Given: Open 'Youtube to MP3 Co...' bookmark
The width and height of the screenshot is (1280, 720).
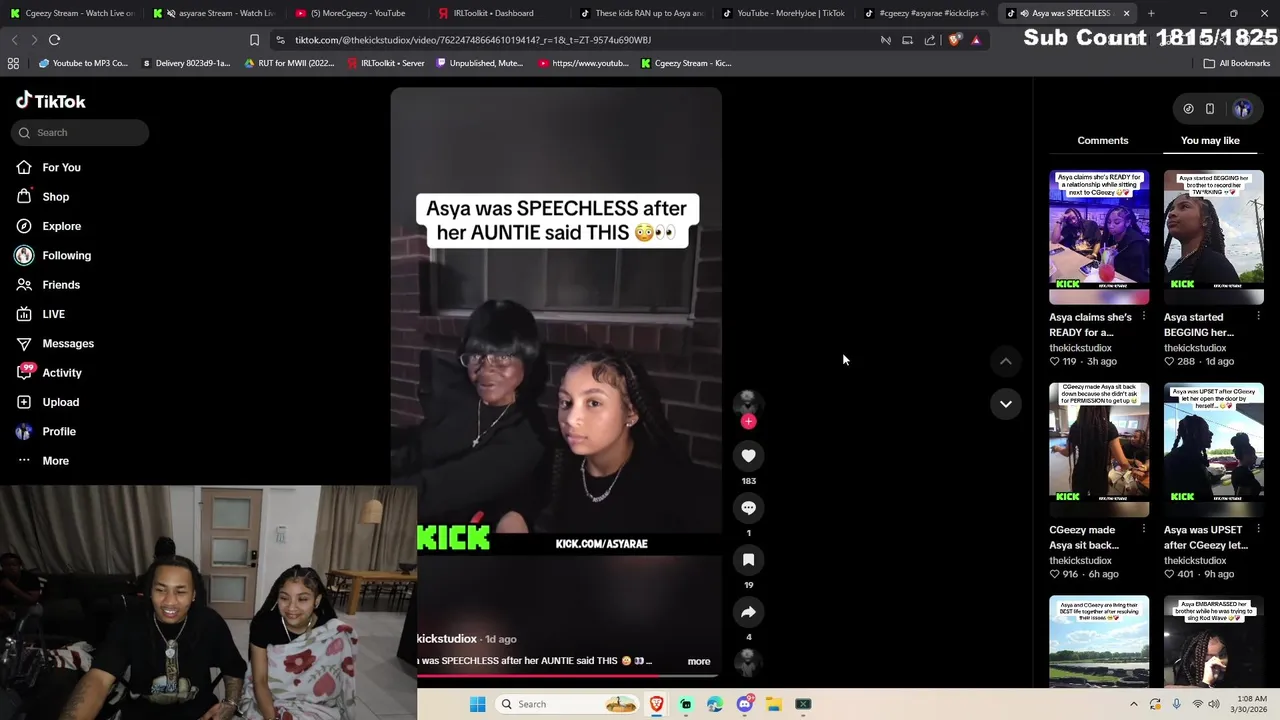Looking at the screenshot, I should click(83, 63).
